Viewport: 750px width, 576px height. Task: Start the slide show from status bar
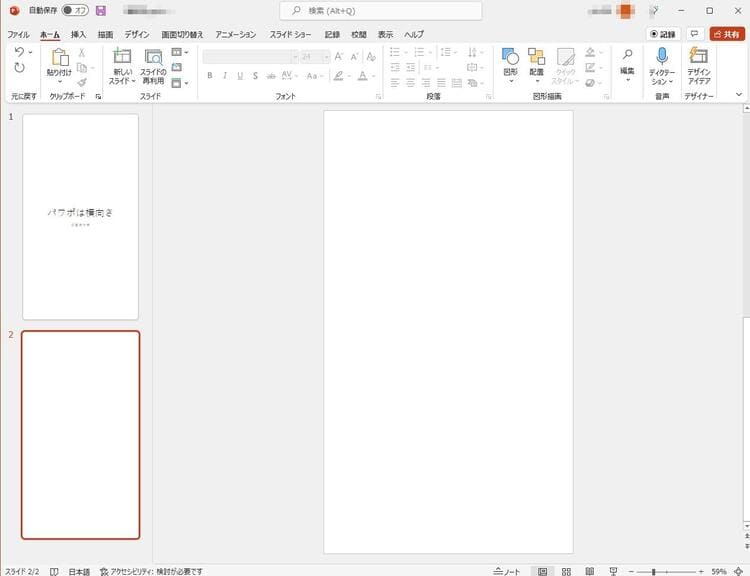point(613,571)
